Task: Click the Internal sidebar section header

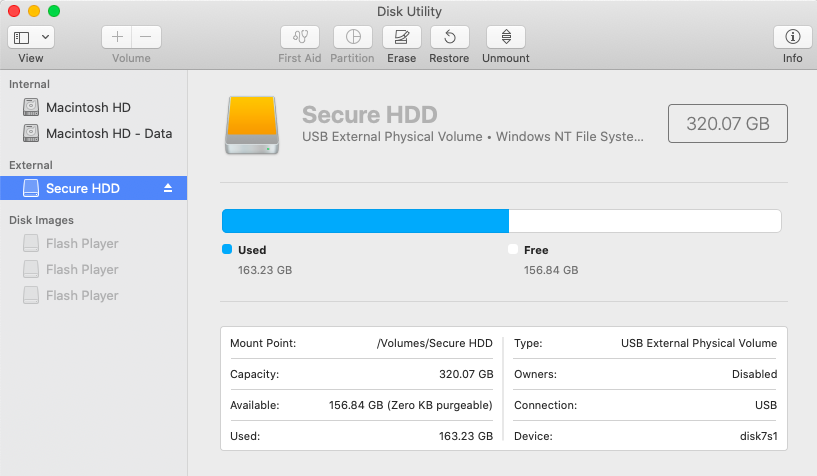Action: 29,84
